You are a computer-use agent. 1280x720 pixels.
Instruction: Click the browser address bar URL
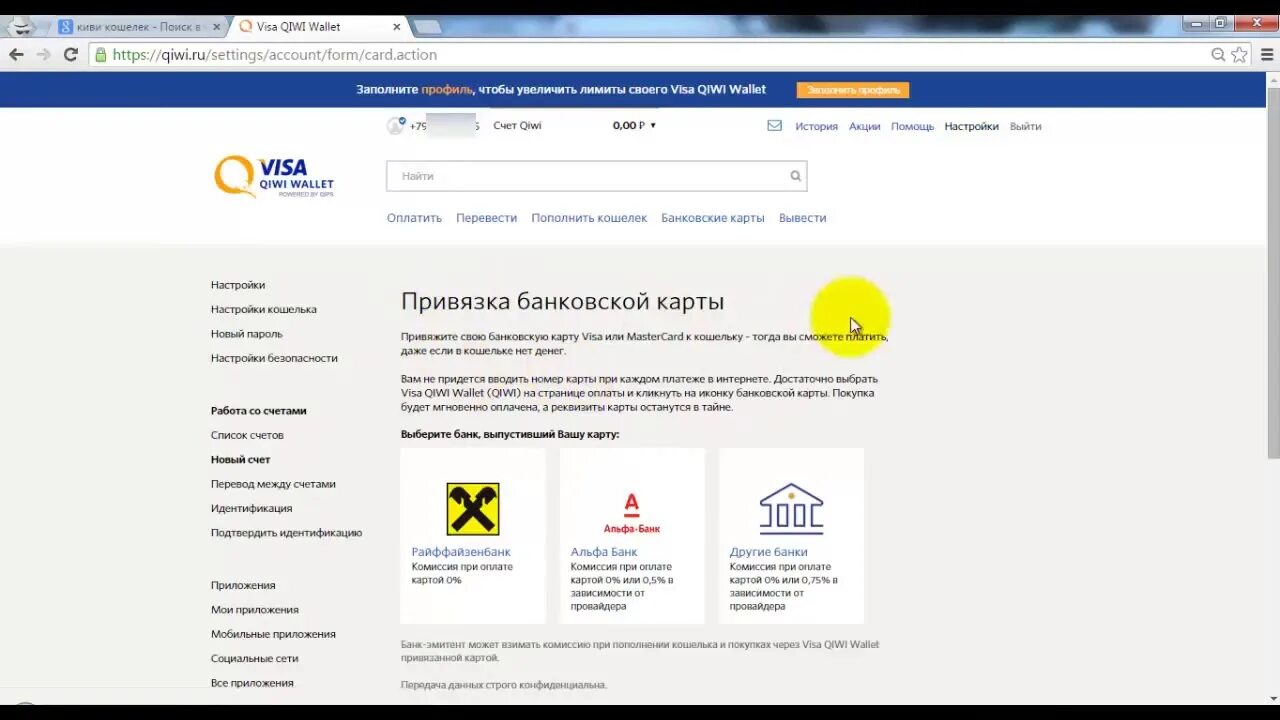pyautogui.click(x=274, y=55)
